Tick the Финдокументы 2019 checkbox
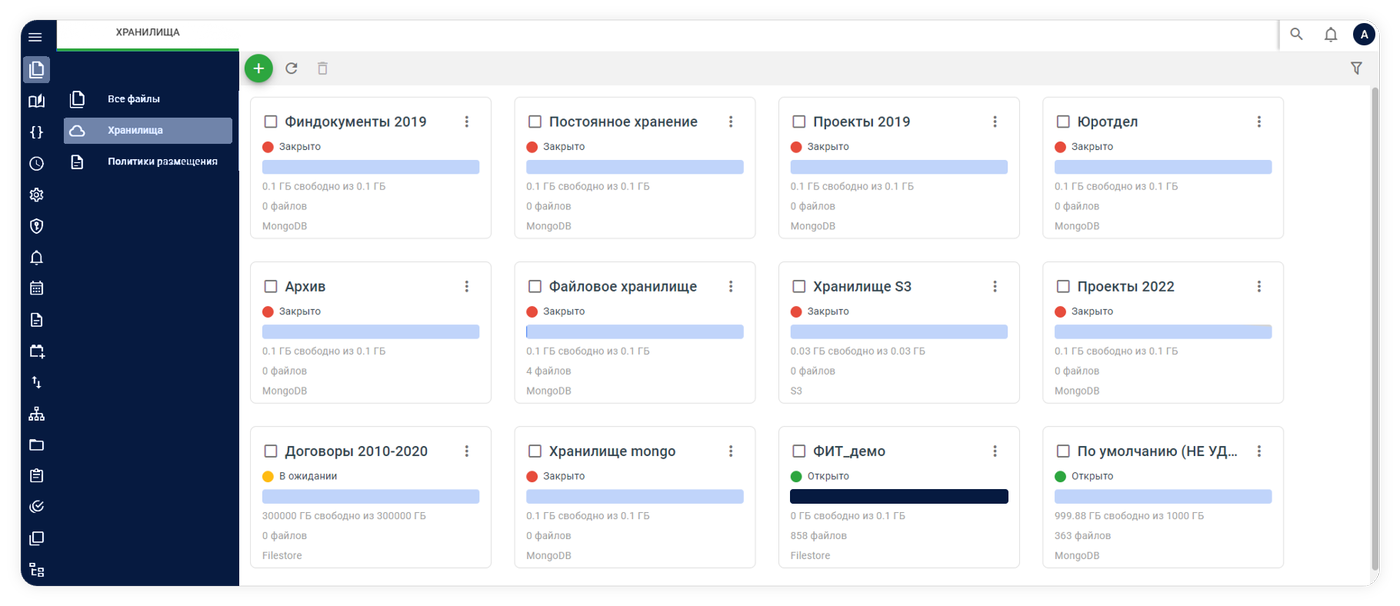This screenshot has height=606, width=1400. tap(270, 122)
